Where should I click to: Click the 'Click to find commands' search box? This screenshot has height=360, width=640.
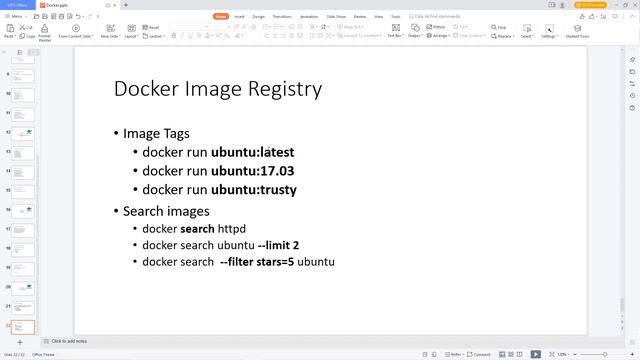(x=435, y=16)
